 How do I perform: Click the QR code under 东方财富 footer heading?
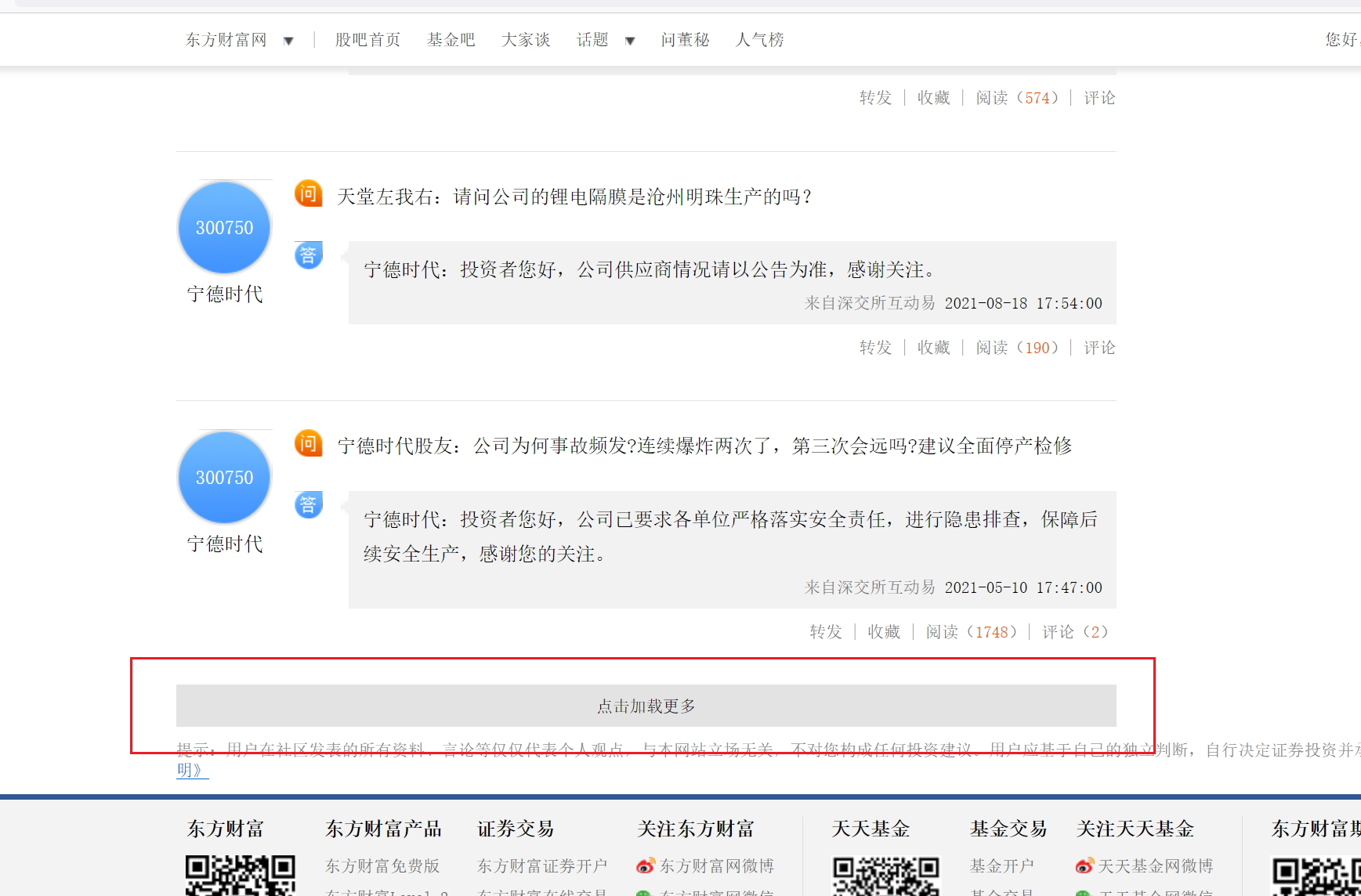click(241, 876)
